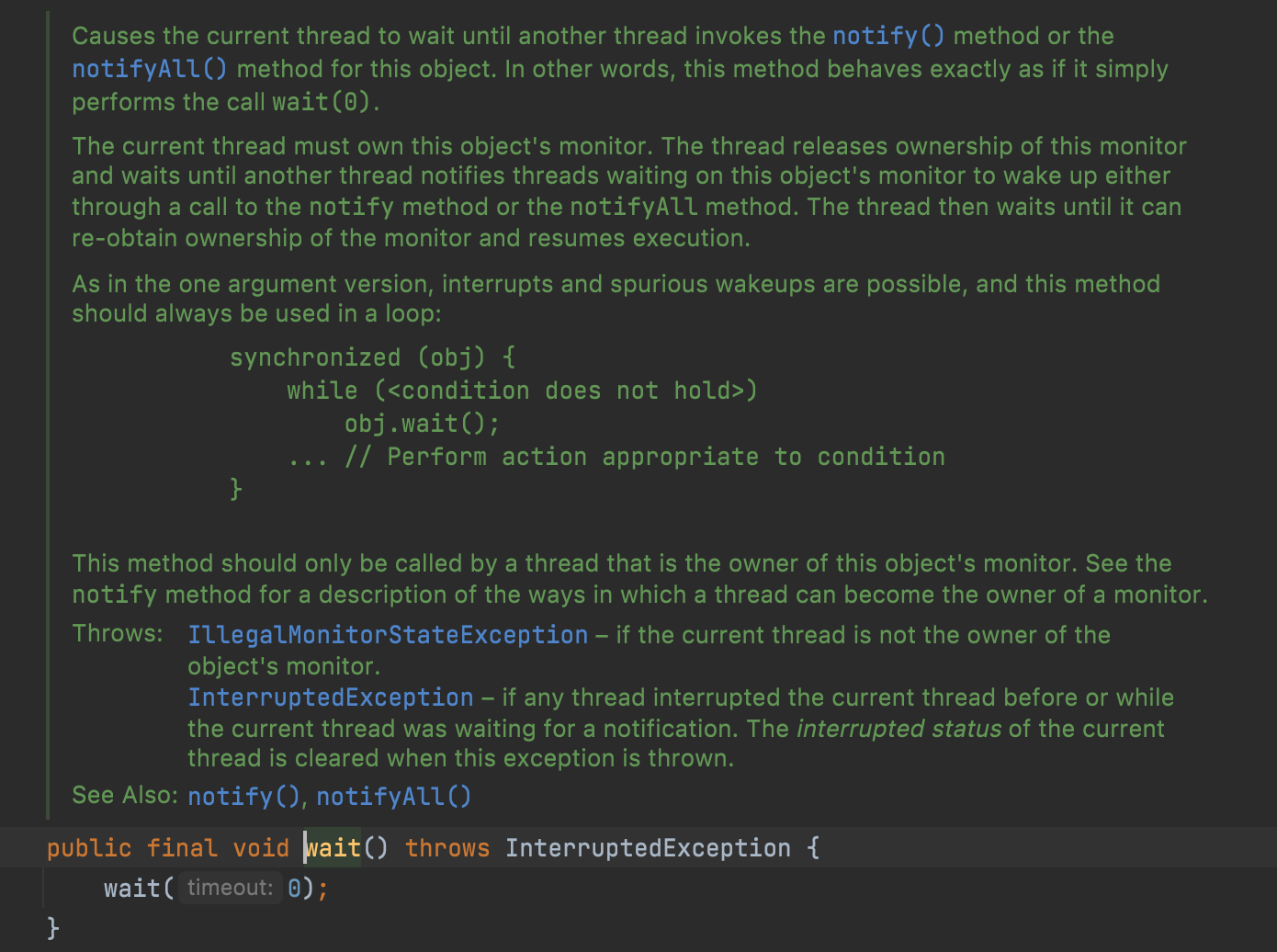1277x952 pixels.
Task: Click the closing brace of the method
Action: click(53, 927)
